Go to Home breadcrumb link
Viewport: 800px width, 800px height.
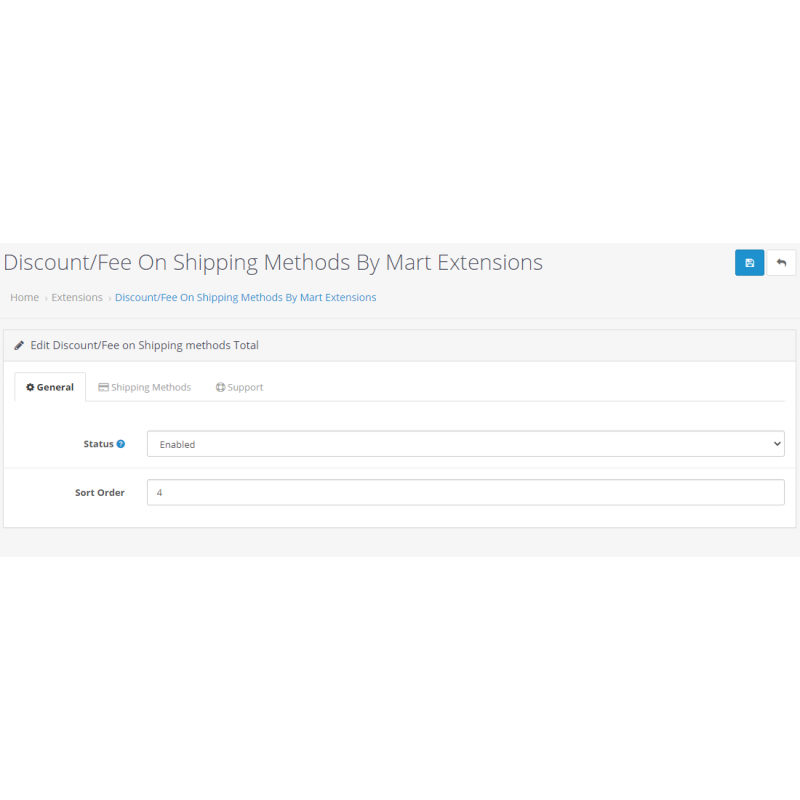point(24,297)
